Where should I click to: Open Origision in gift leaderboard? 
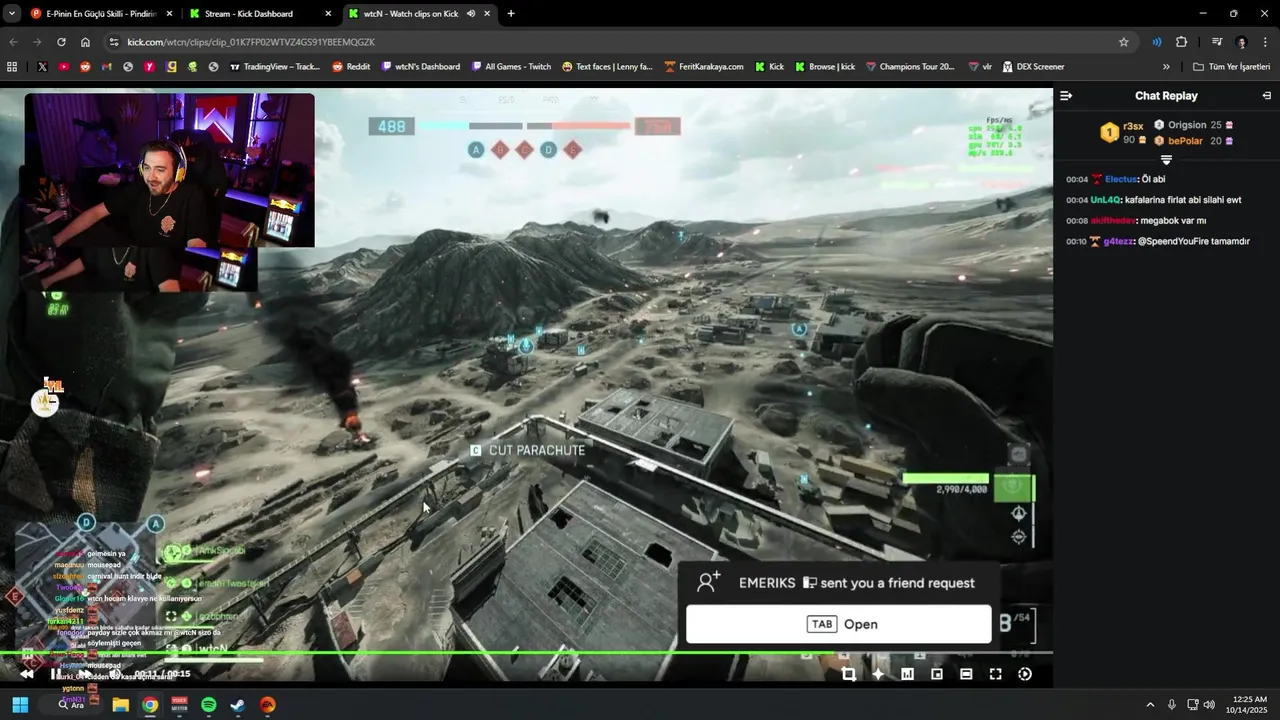click(1187, 125)
